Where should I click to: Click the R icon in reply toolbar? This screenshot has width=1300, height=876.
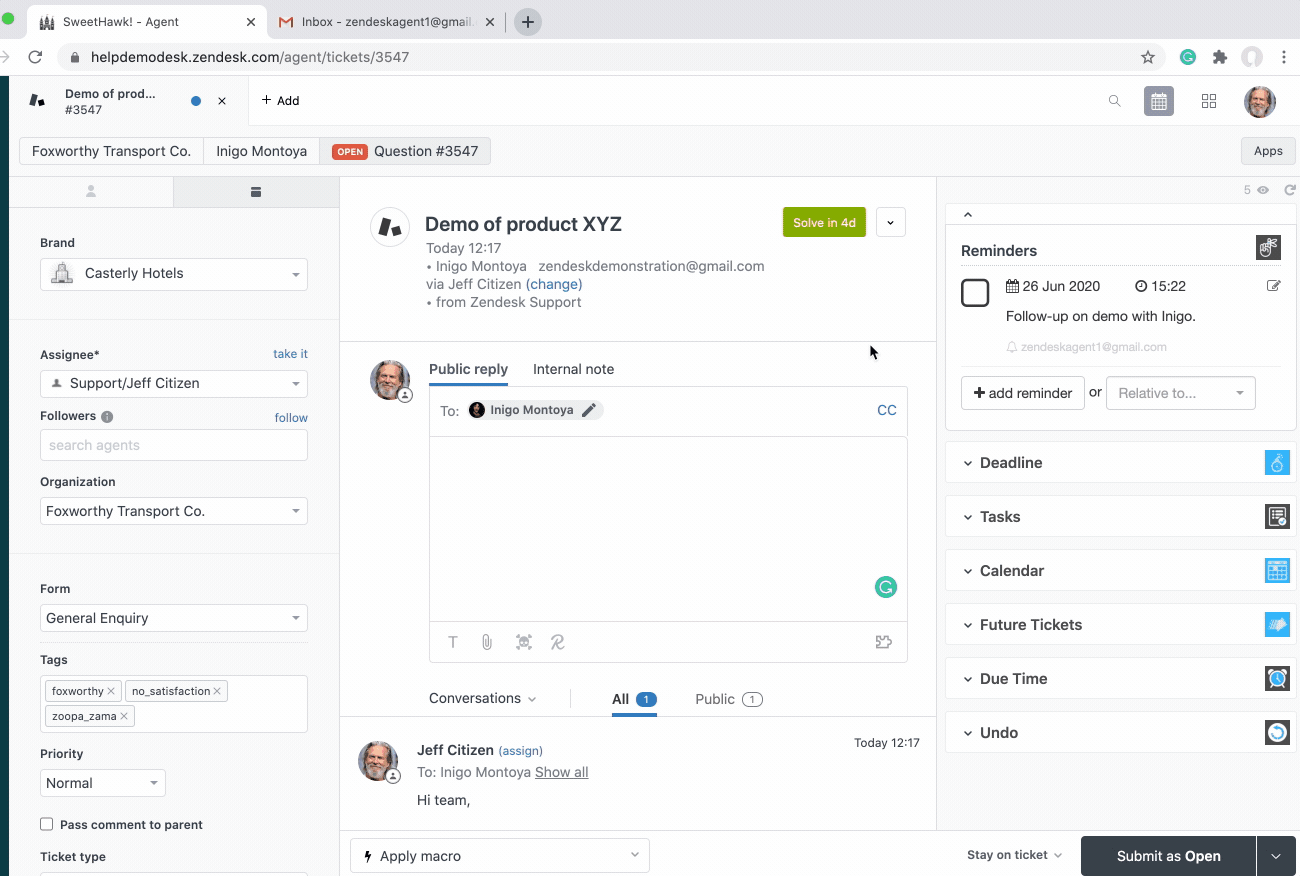click(x=558, y=642)
